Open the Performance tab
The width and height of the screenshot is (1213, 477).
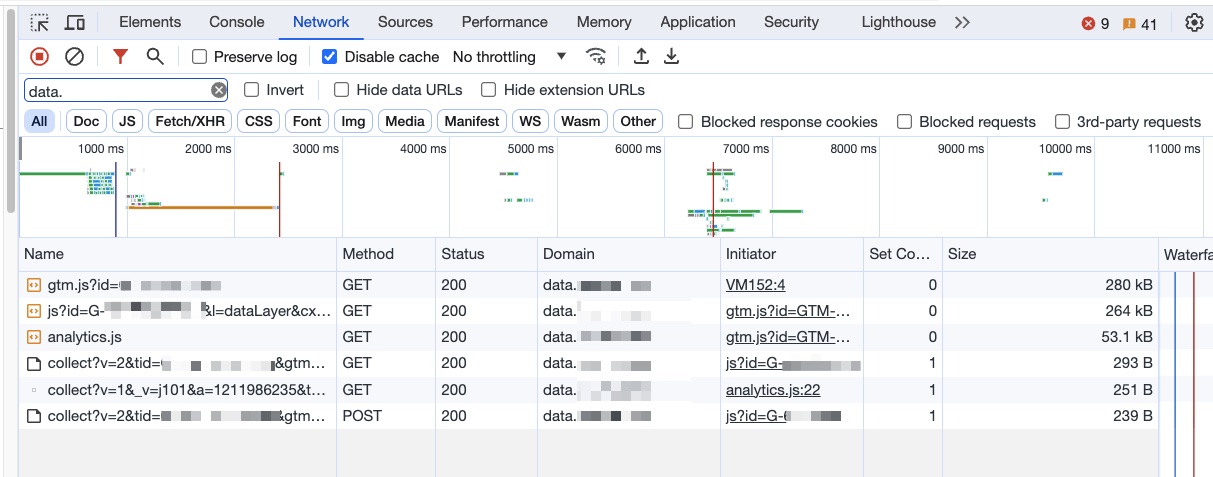tap(505, 22)
